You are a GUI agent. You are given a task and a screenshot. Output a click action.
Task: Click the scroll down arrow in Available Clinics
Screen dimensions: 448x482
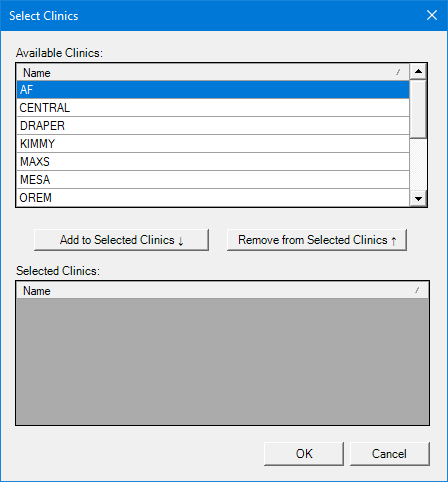point(418,199)
